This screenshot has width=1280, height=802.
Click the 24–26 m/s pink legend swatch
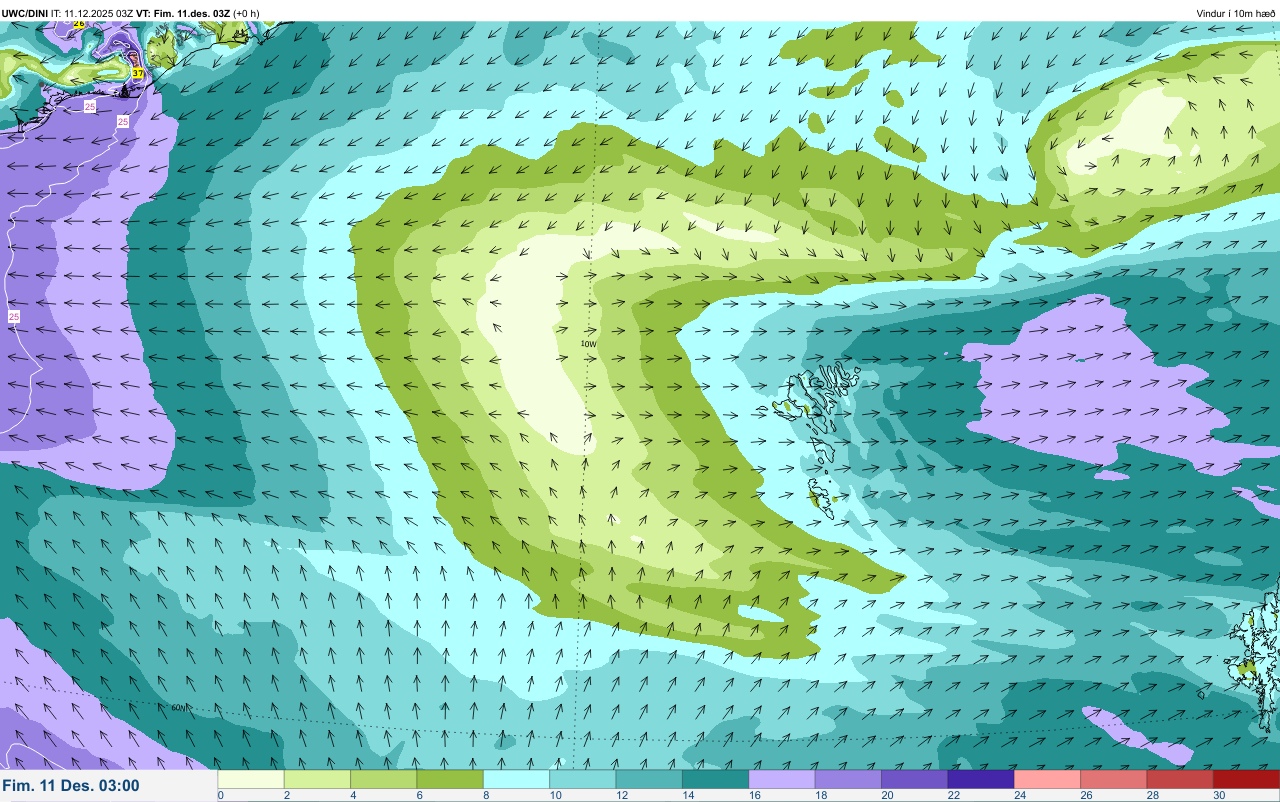[x=1047, y=779]
